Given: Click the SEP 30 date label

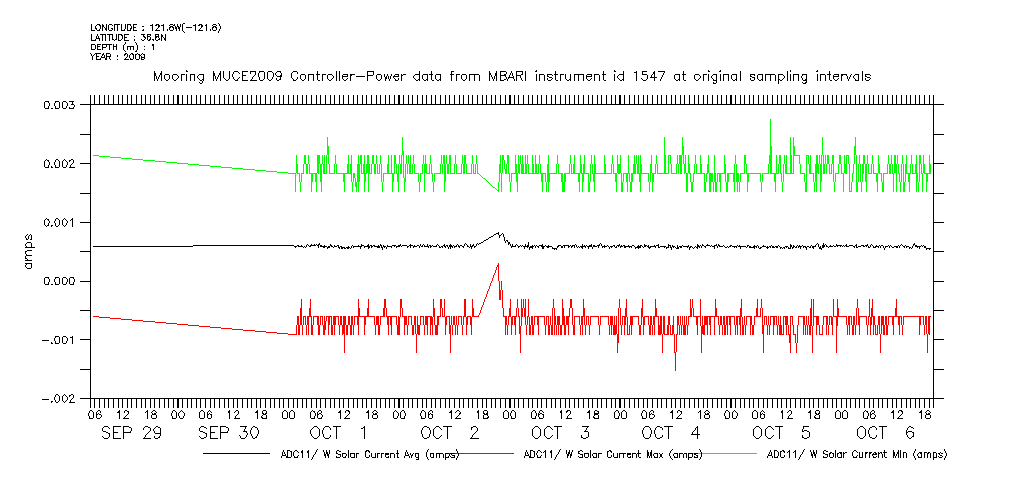Looking at the screenshot, I should click(229, 433).
